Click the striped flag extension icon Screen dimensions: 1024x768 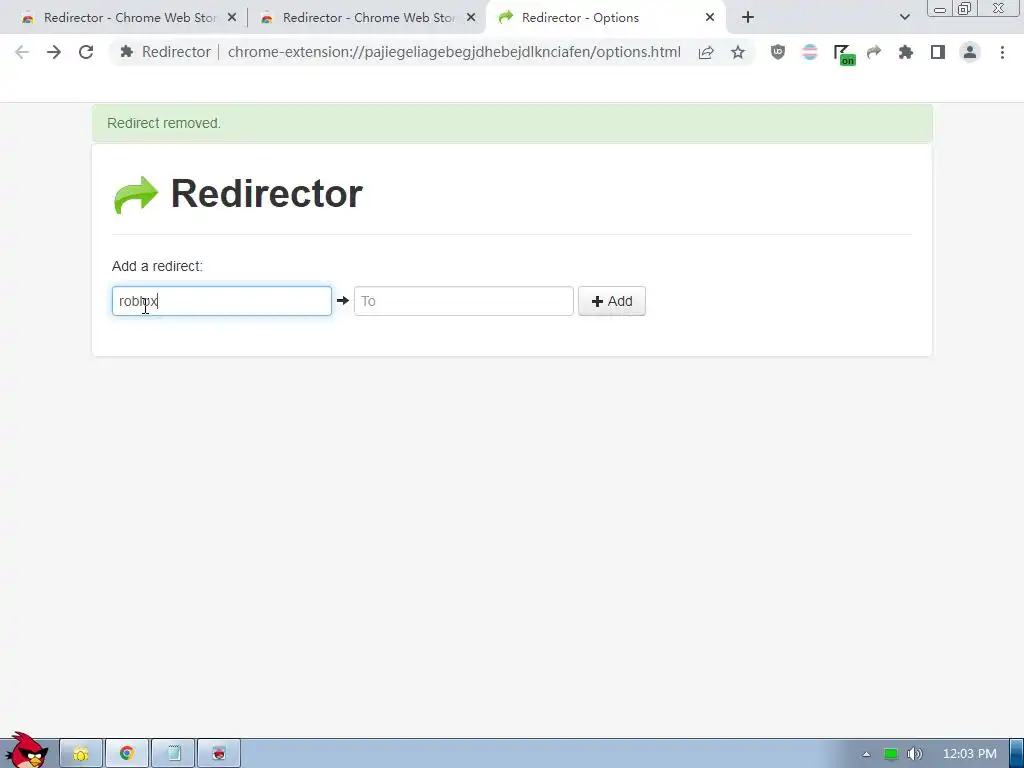(810, 52)
